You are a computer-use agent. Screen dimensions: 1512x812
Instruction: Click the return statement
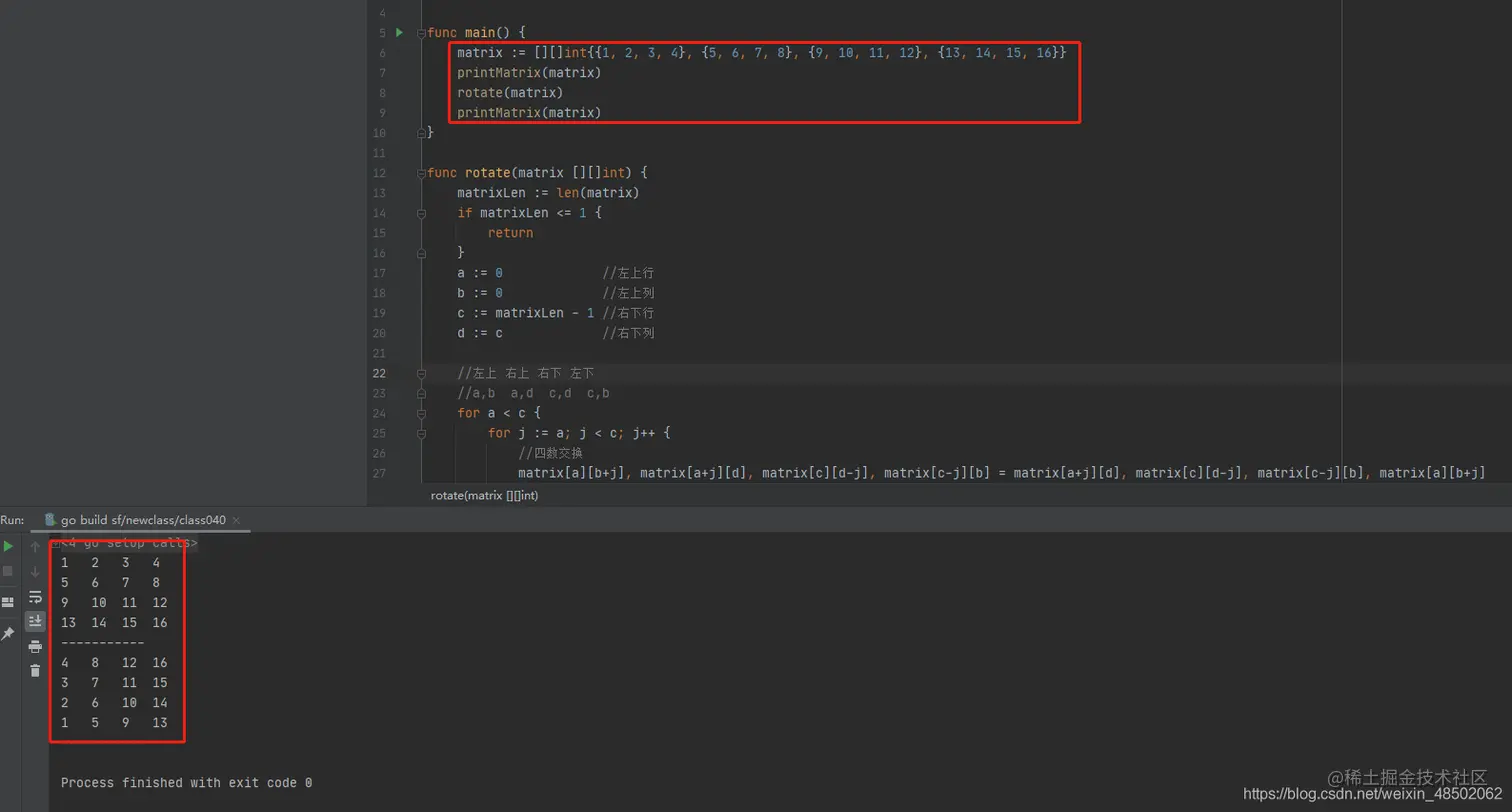[510, 233]
